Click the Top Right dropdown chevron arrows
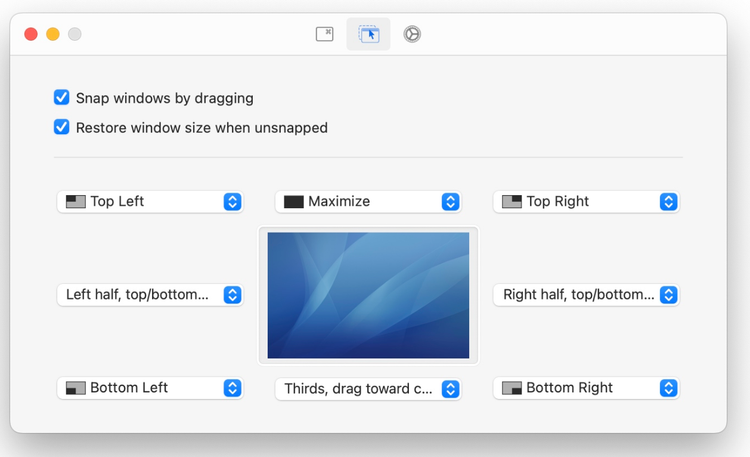The image size is (750, 457). [x=668, y=201]
